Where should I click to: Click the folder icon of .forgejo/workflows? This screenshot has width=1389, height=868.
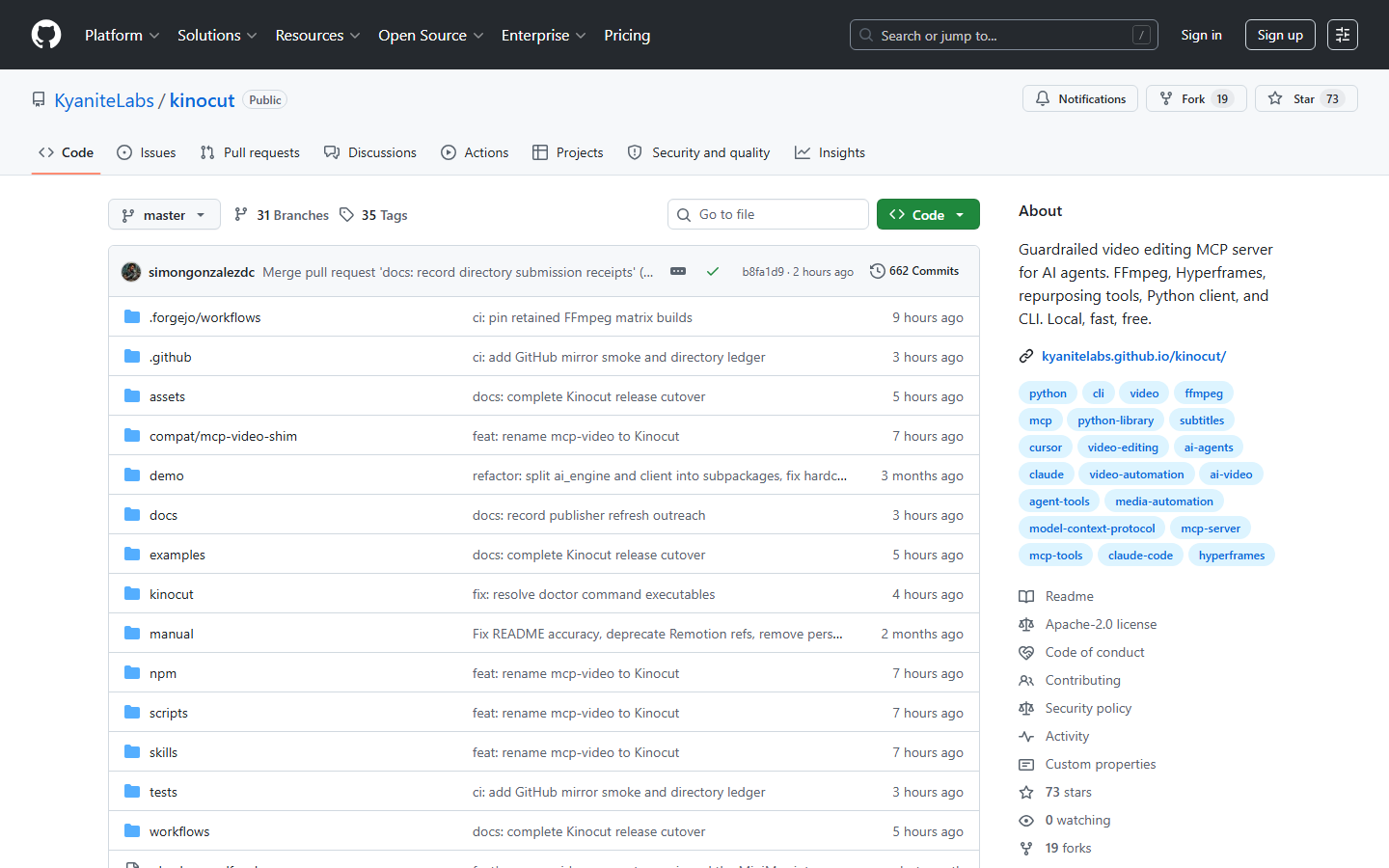coord(132,317)
